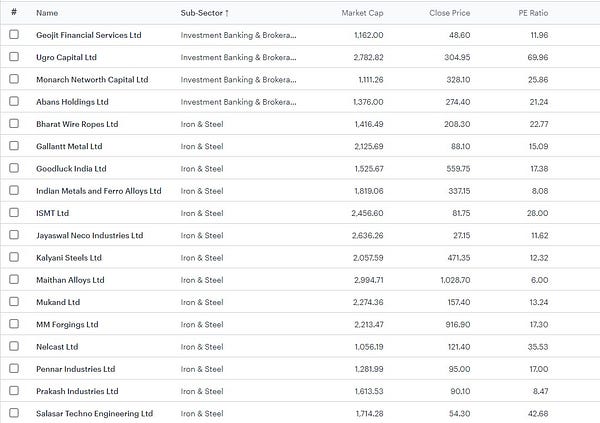The image size is (600, 423).
Task: Open Geojit Financial Services Ltd stock name
Action: tap(89, 35)
